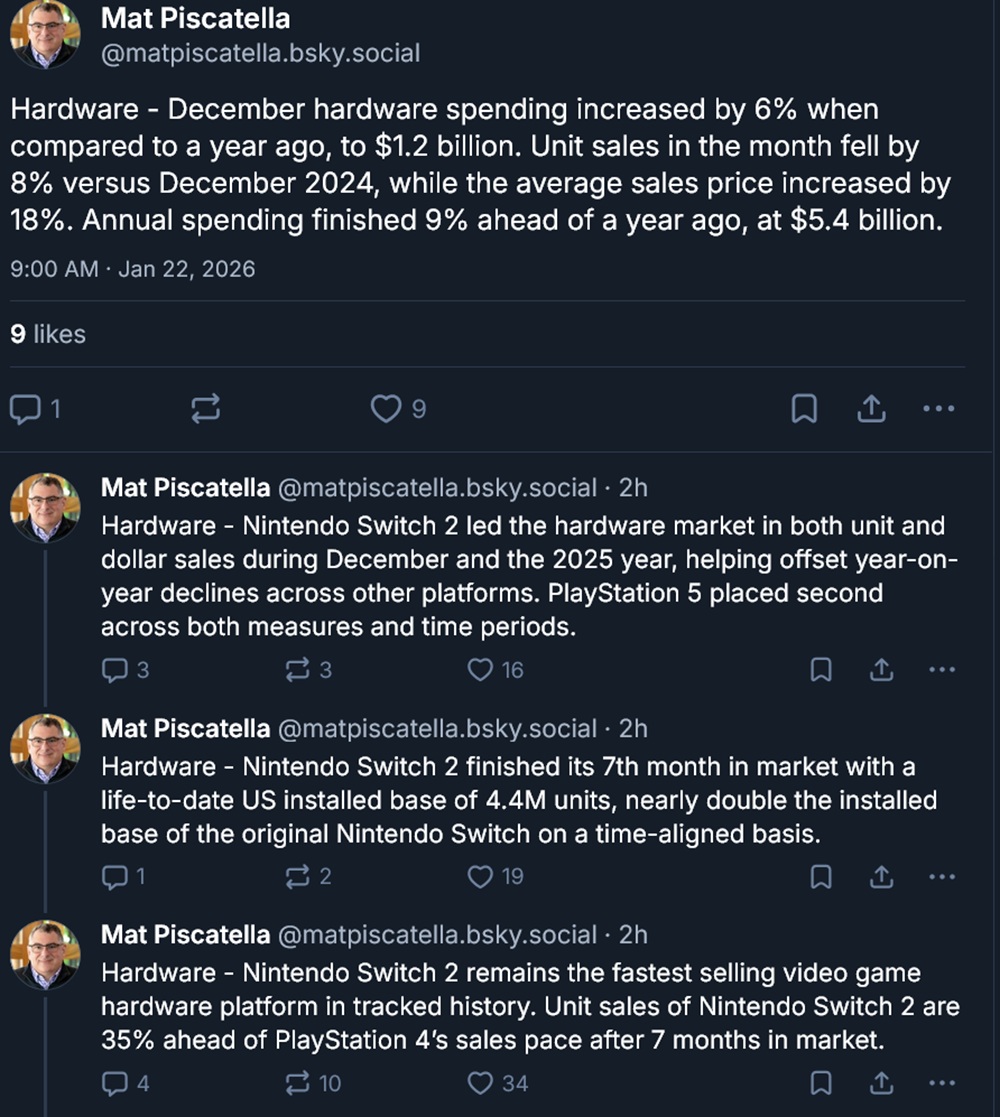This screenshot has height=1117, width=1000.
Task: Like the fastest selling post with 34 likes
Action: [x=482, y=1083]
